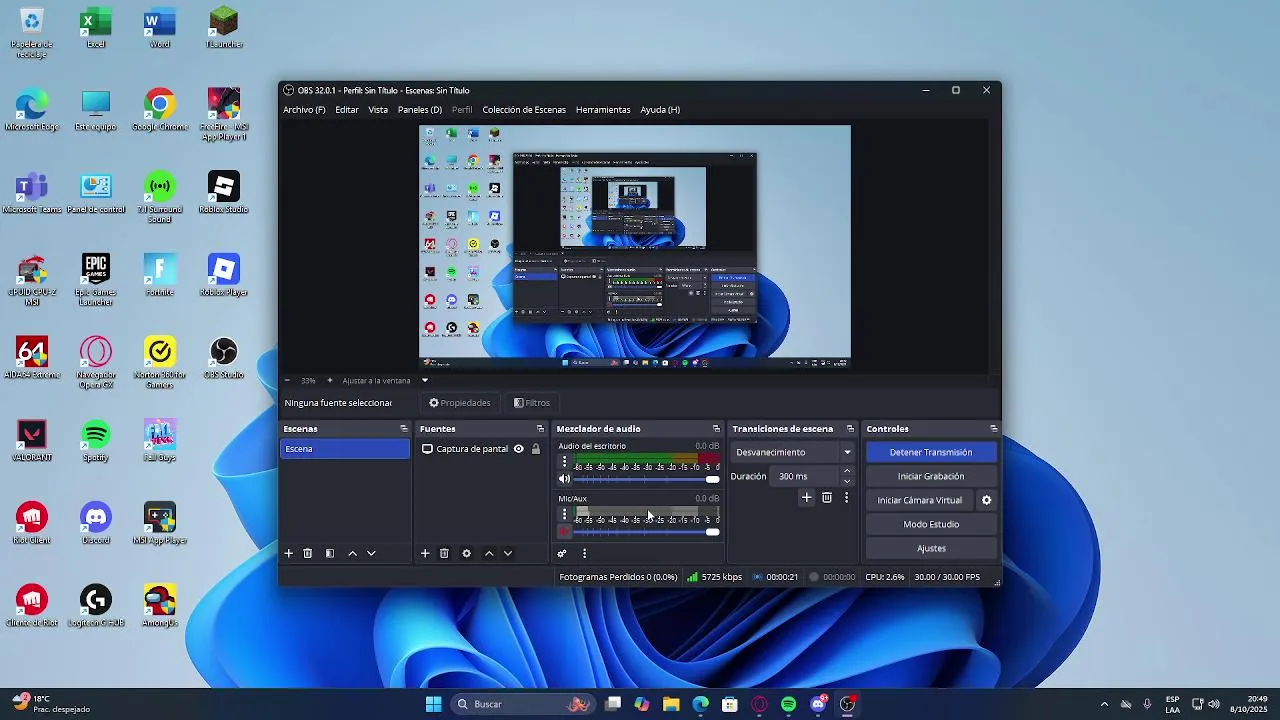
Task: Move source down arrow in Fuentes panel
Action: tap(508, 553)
